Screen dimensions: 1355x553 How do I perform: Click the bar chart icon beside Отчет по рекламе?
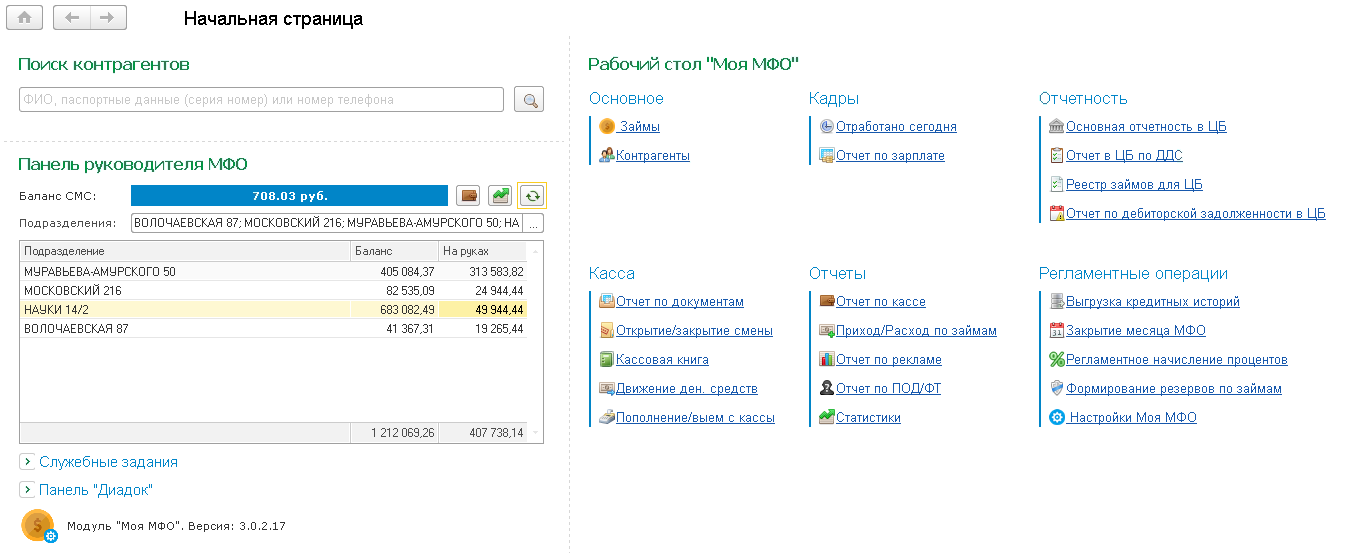click(x=827, y=359)
